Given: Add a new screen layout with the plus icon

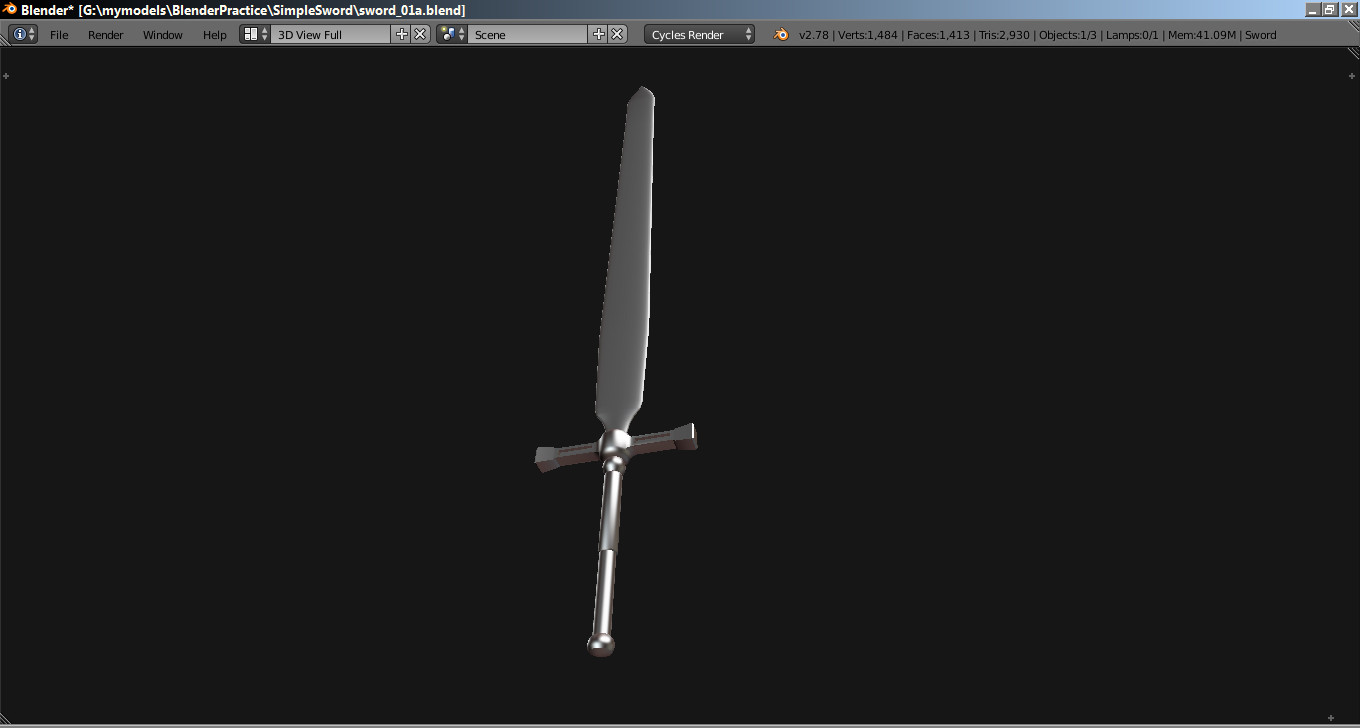Looking at the screenshot, I should click(400, 33).
